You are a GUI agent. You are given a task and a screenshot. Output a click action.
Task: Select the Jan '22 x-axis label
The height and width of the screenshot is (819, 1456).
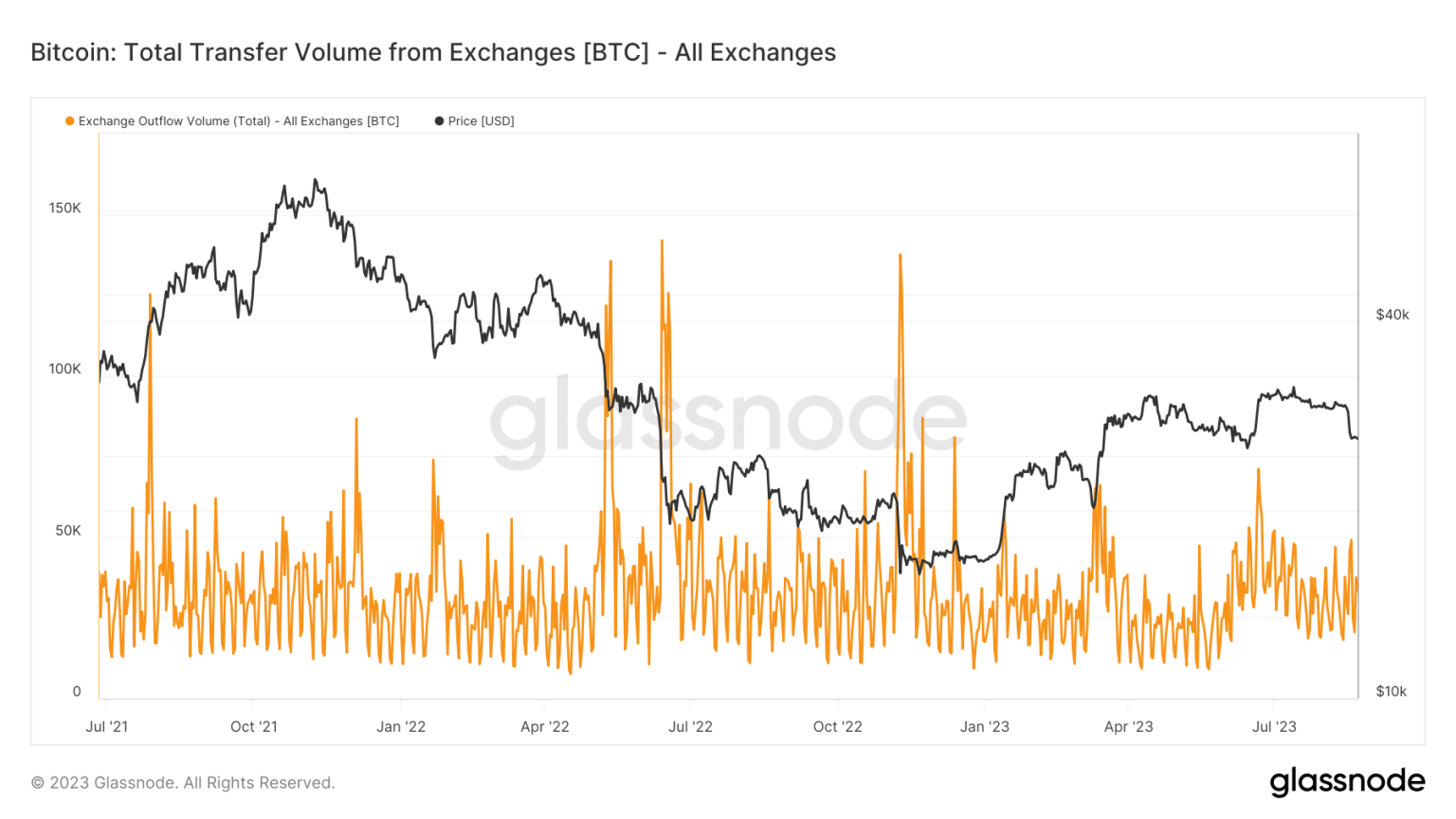click(401, 727)
